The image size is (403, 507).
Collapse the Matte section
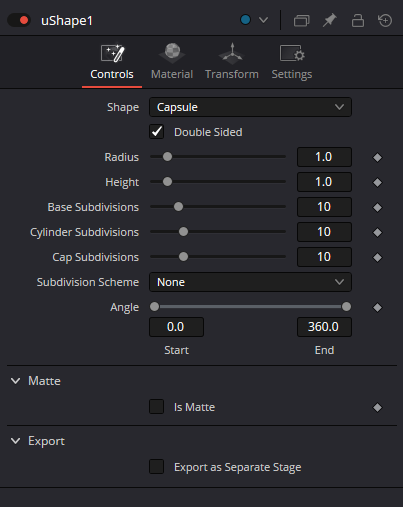click(15, 381)
